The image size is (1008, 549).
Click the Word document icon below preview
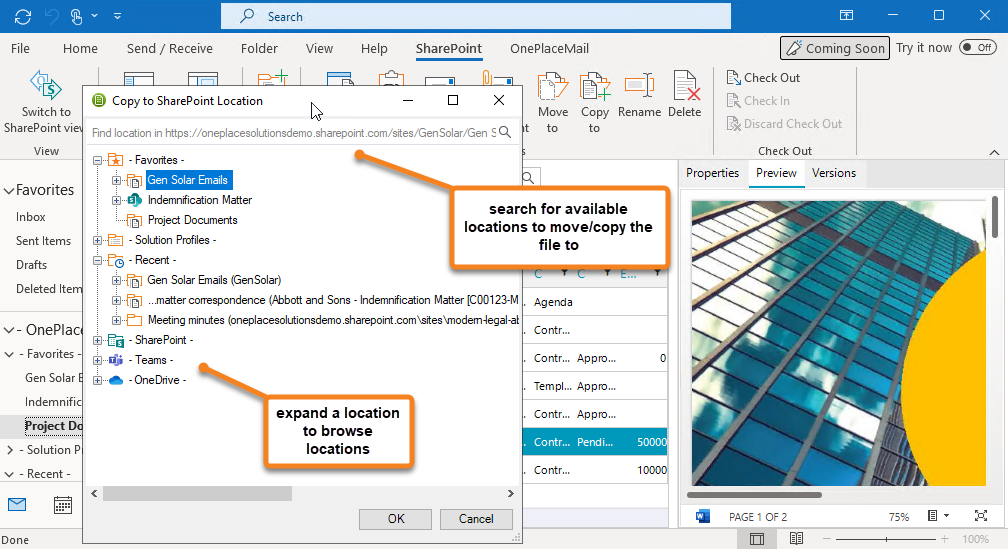click(703, 516)
